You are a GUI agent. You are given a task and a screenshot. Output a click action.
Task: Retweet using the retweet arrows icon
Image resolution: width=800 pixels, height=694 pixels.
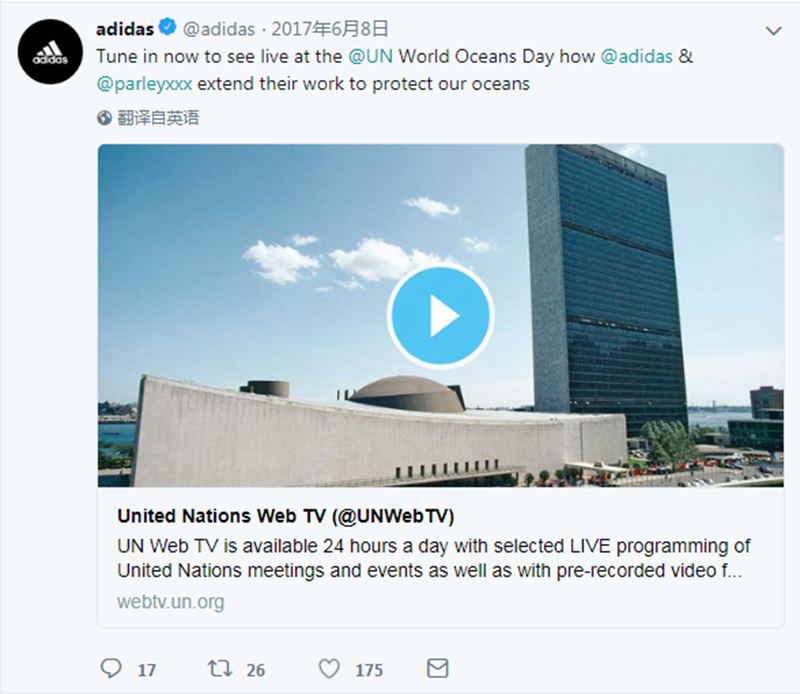(220, 668)
